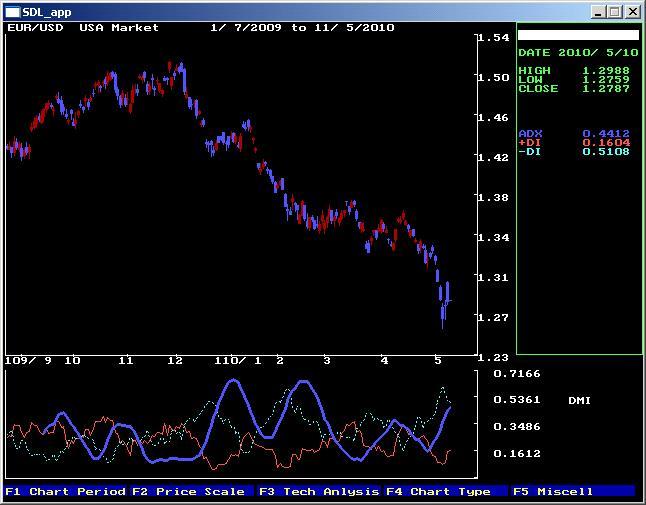
Task: Click the ADX value 0.4412
Action: point(606,133)
